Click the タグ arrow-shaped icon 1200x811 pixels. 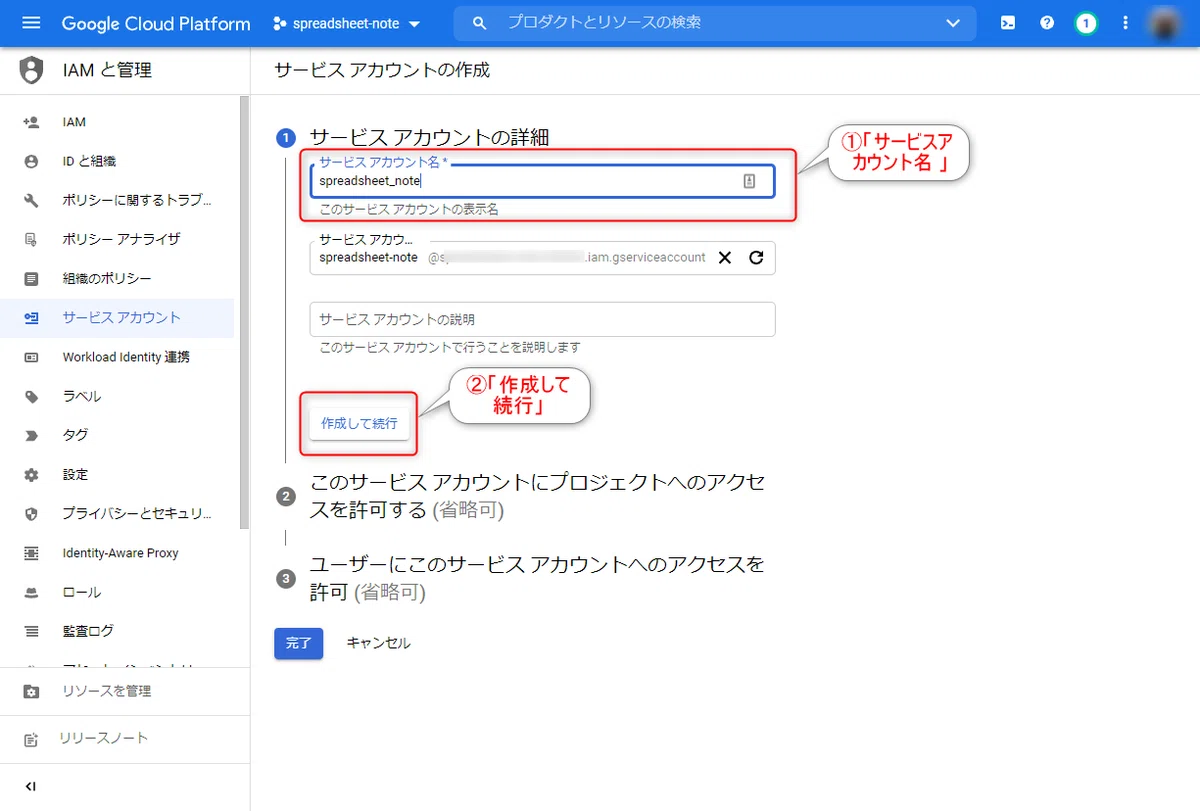pos(31,435)
